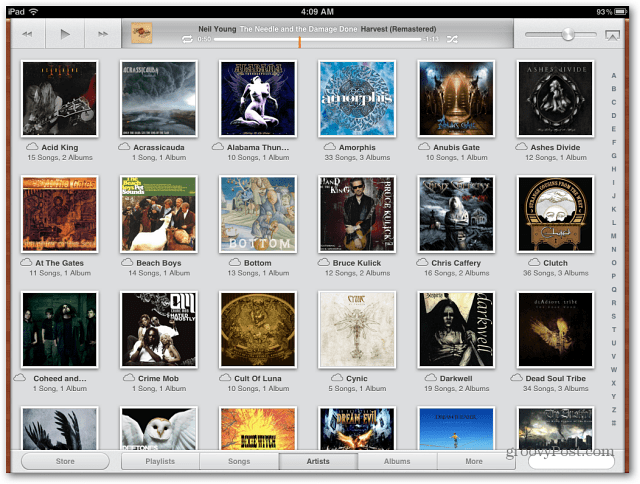The width and height of the screenshot is (640, 484).
Task: Tap the next track fast-forward button
Action: point(103,34)
